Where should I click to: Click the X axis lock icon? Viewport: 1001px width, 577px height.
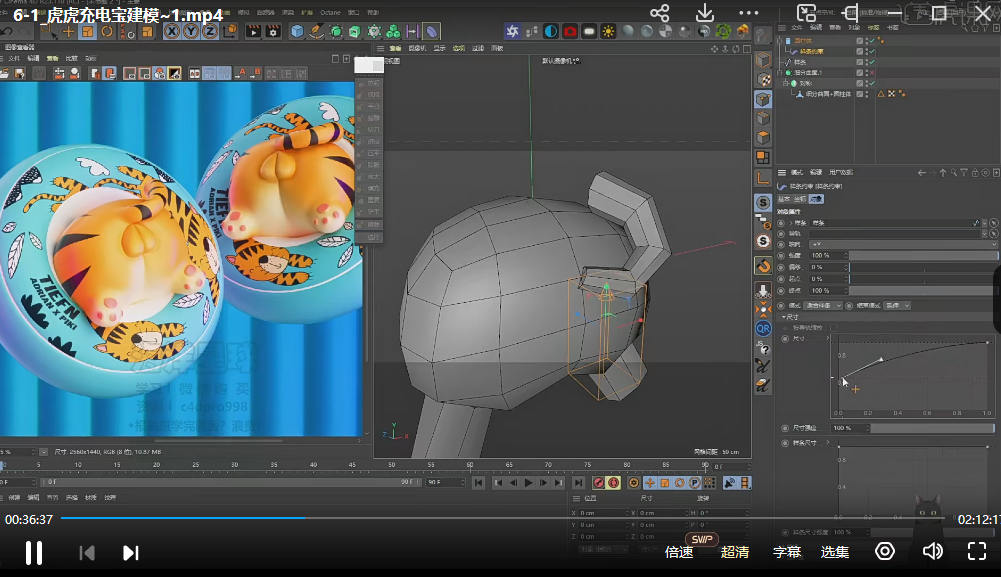click(x=172, y=31)
